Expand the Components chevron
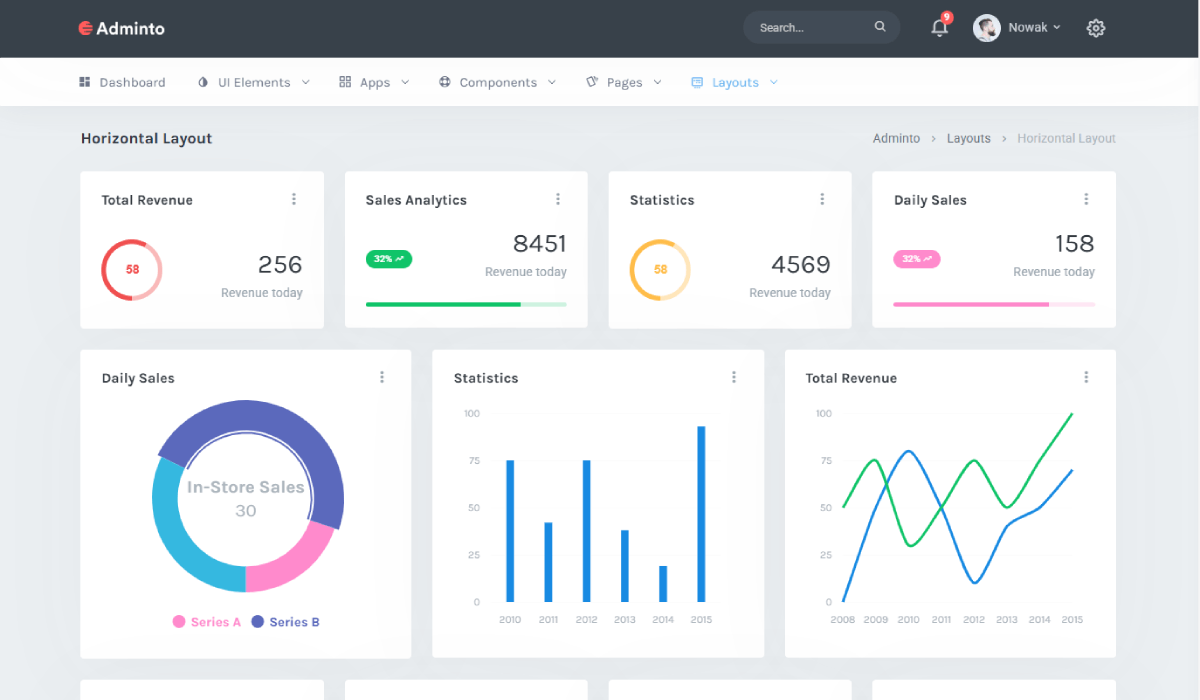The height and width of the screenshot is (700, 1200). point(552,82)
